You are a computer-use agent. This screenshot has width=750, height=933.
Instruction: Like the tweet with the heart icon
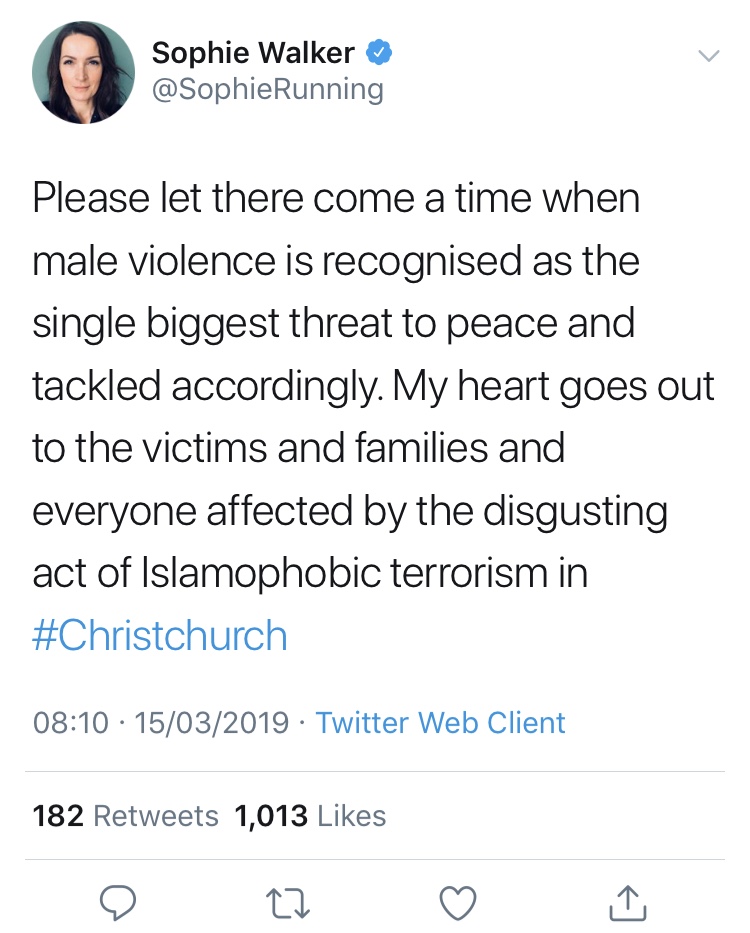coord(459,901)
